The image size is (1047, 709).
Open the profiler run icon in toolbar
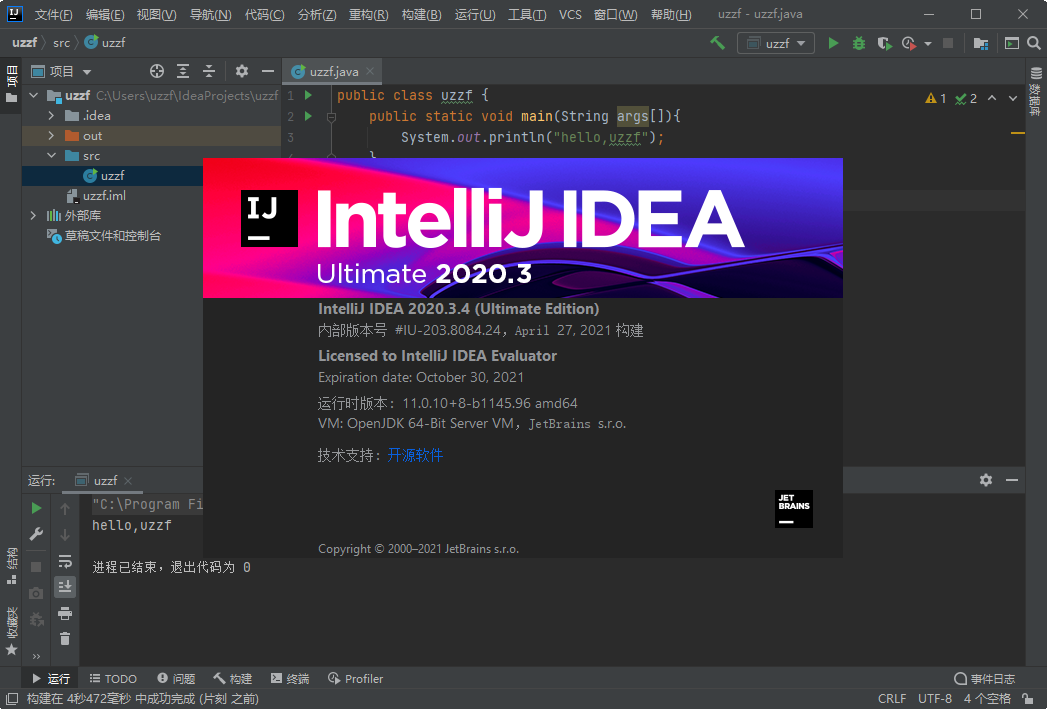click(908, 43)
